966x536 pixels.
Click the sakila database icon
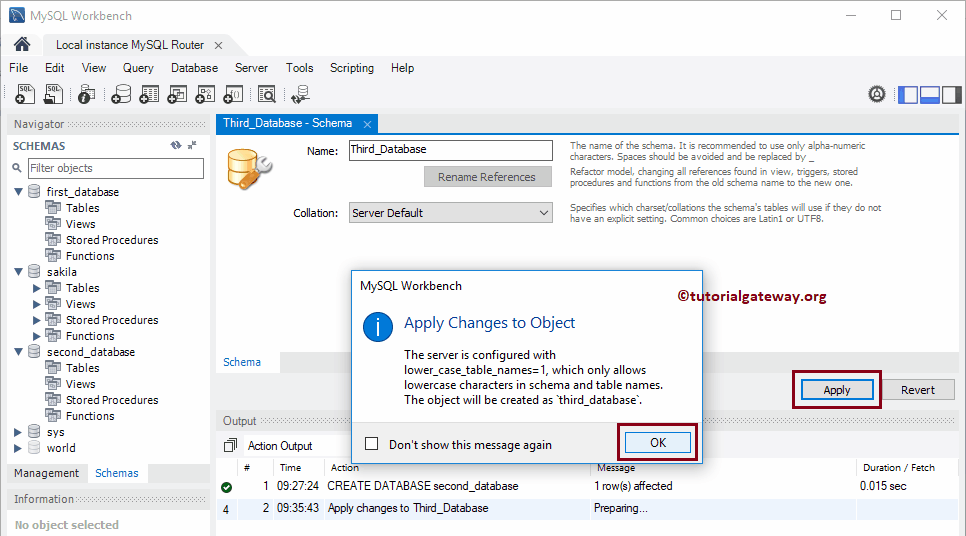click(34, 272)
